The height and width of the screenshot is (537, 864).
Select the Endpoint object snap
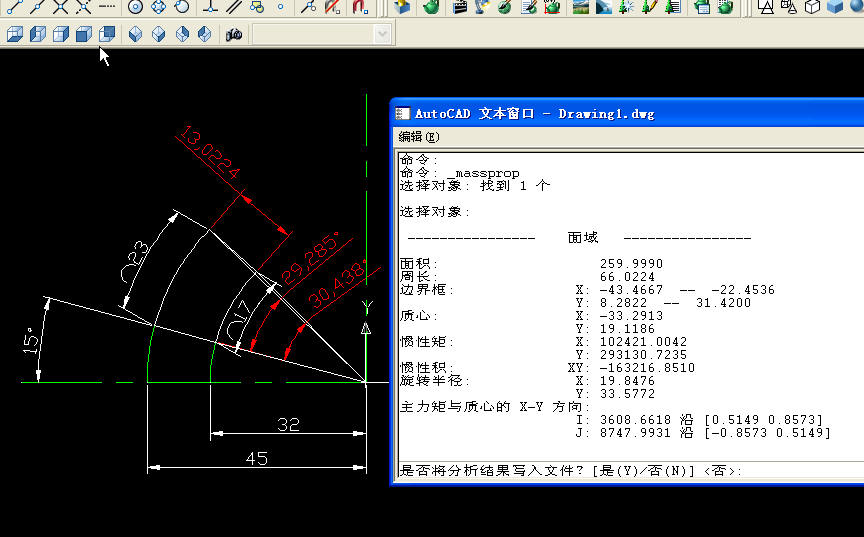(14, 7)
